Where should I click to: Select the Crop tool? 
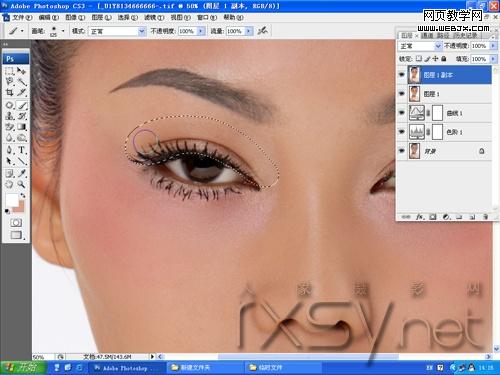9,93
